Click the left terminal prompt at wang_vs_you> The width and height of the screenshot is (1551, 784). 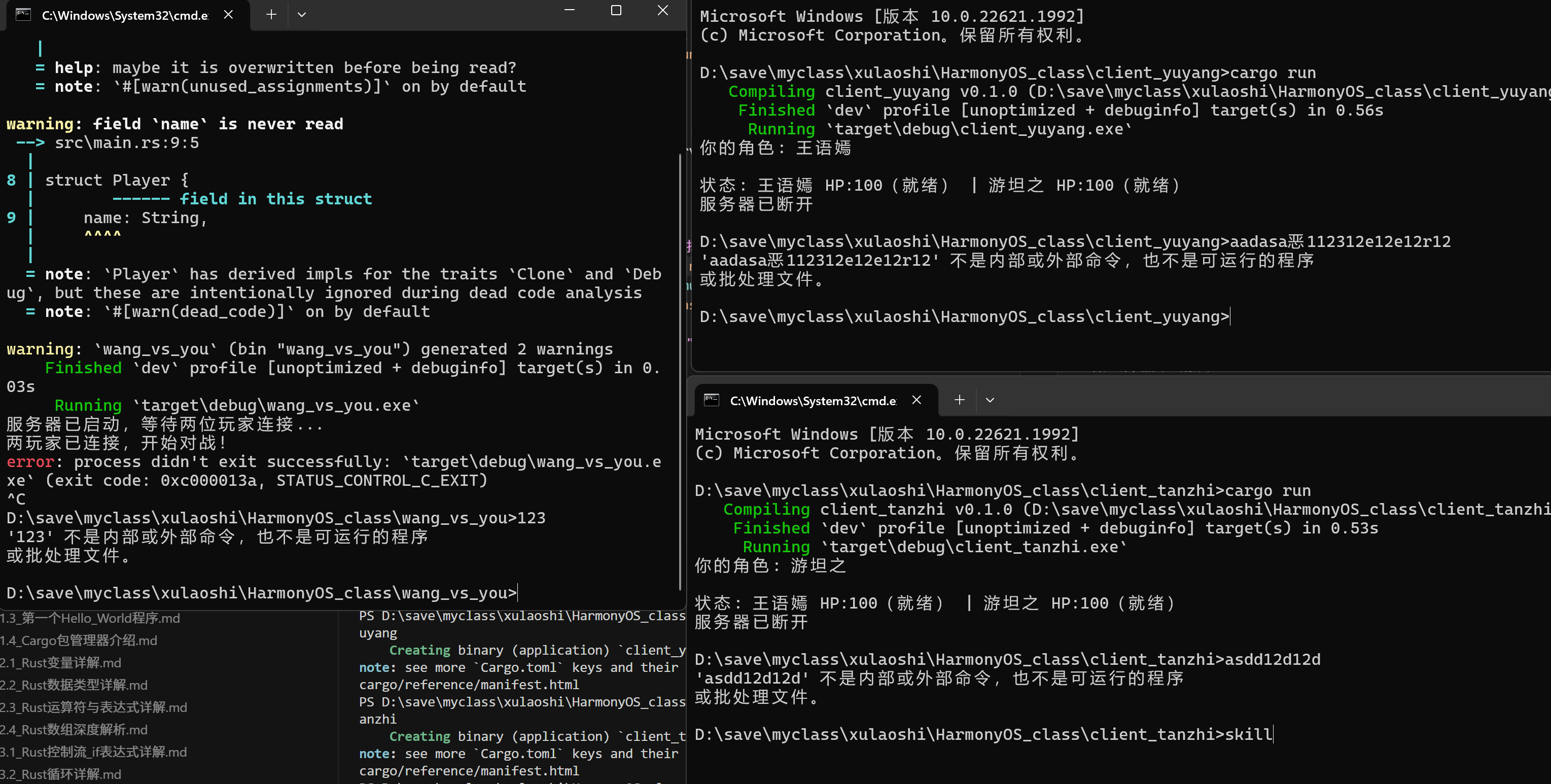click(262, 593)
